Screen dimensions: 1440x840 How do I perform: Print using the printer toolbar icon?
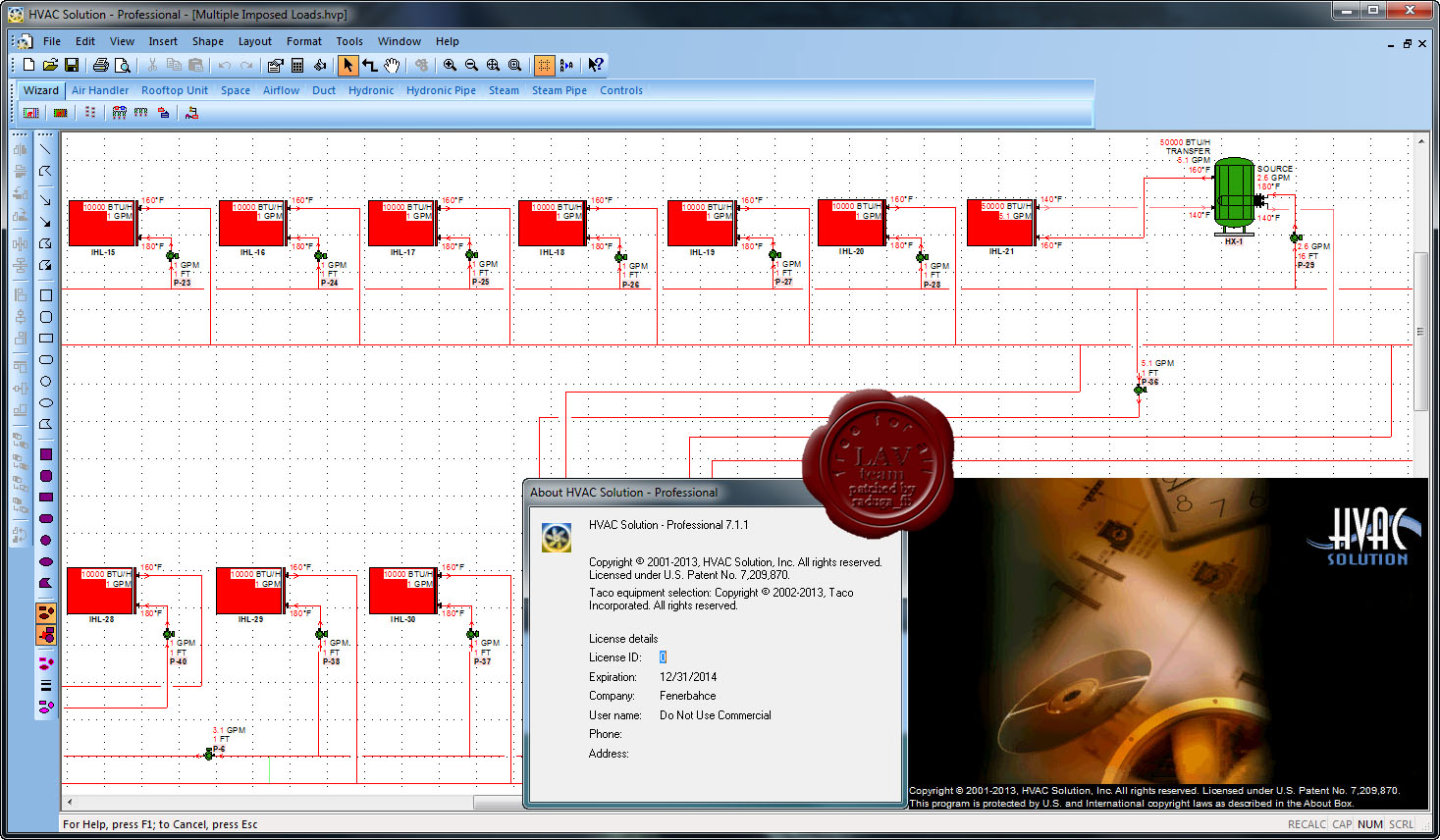[100, 65]
